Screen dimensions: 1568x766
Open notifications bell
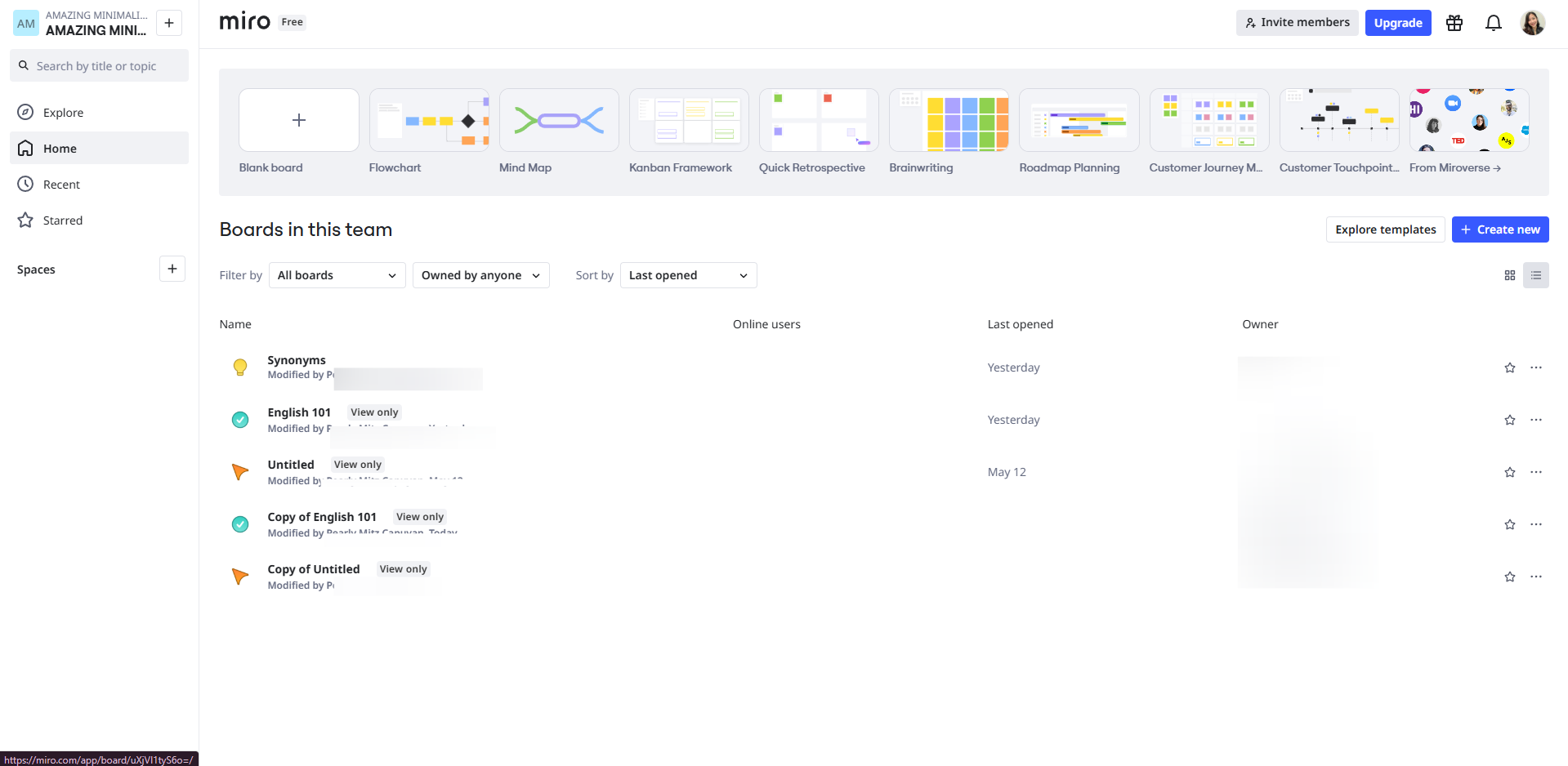click(x=1494, y=23)
